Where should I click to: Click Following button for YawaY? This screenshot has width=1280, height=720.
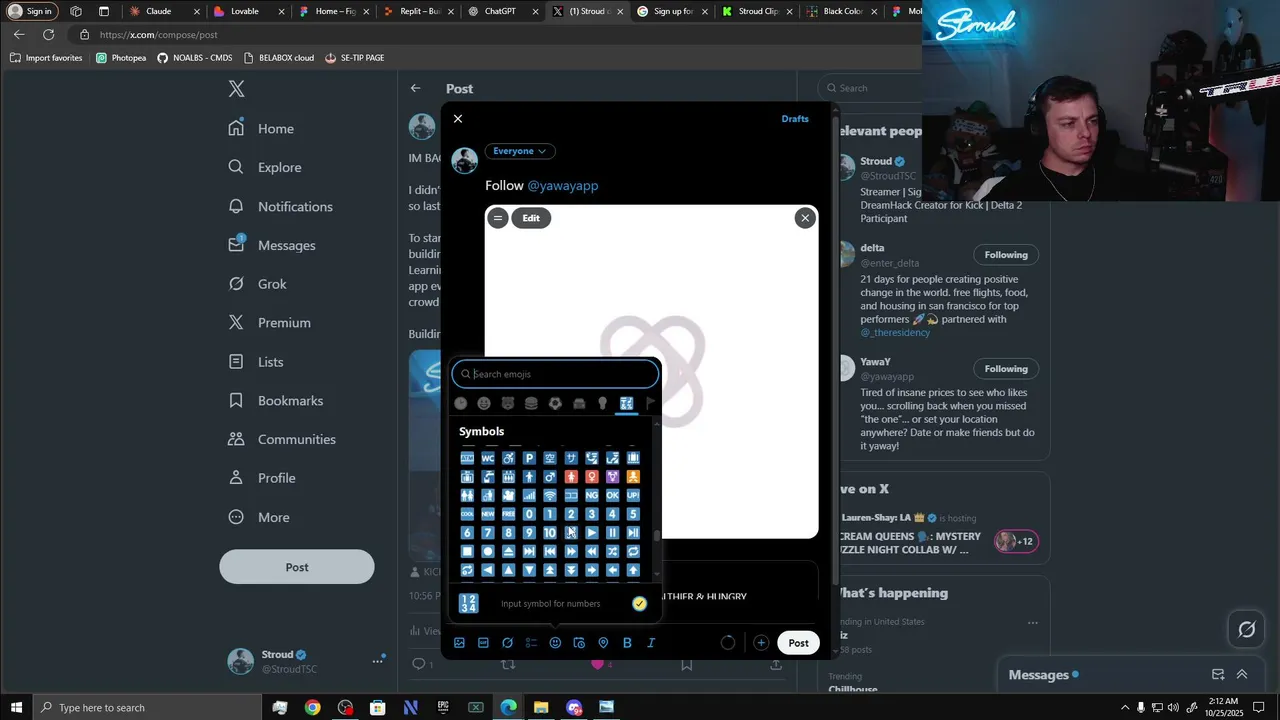(x=1006, y=369)
